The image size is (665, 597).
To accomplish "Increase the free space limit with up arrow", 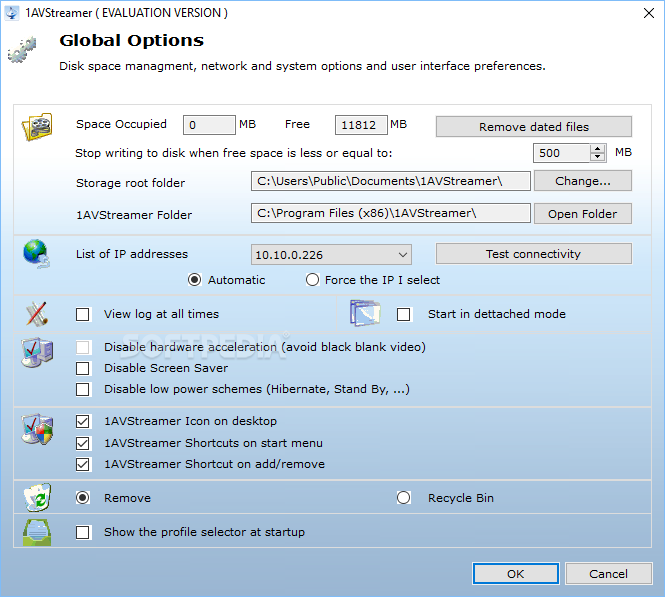I will click(598, 149).
